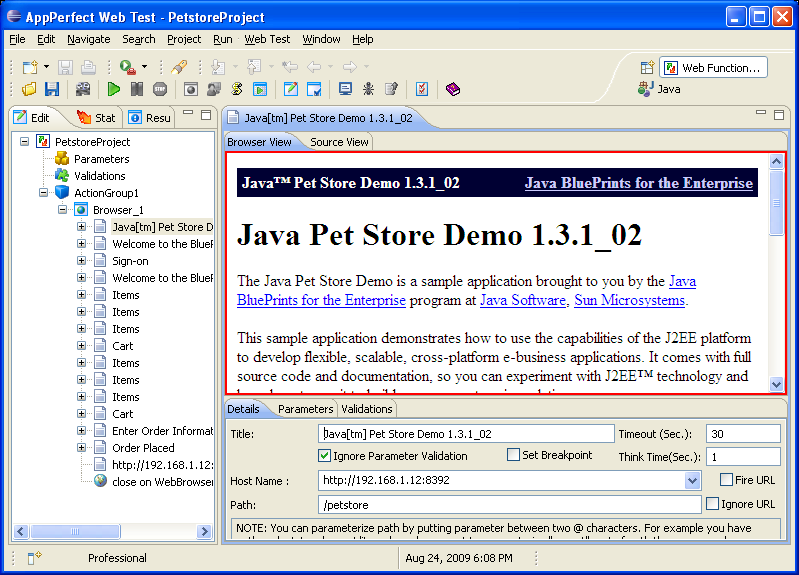The width and height of the screenshot is (799, 575).
Task: Open the Stat view tab
Action: pyautogui.click(x=96, y=118)
